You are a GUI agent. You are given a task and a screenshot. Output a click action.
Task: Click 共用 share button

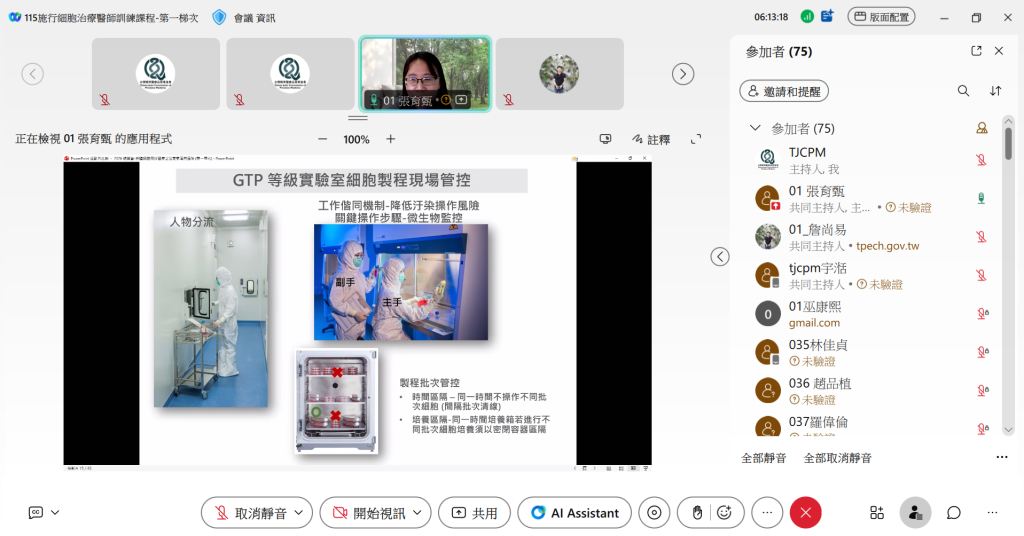[475, 513]
